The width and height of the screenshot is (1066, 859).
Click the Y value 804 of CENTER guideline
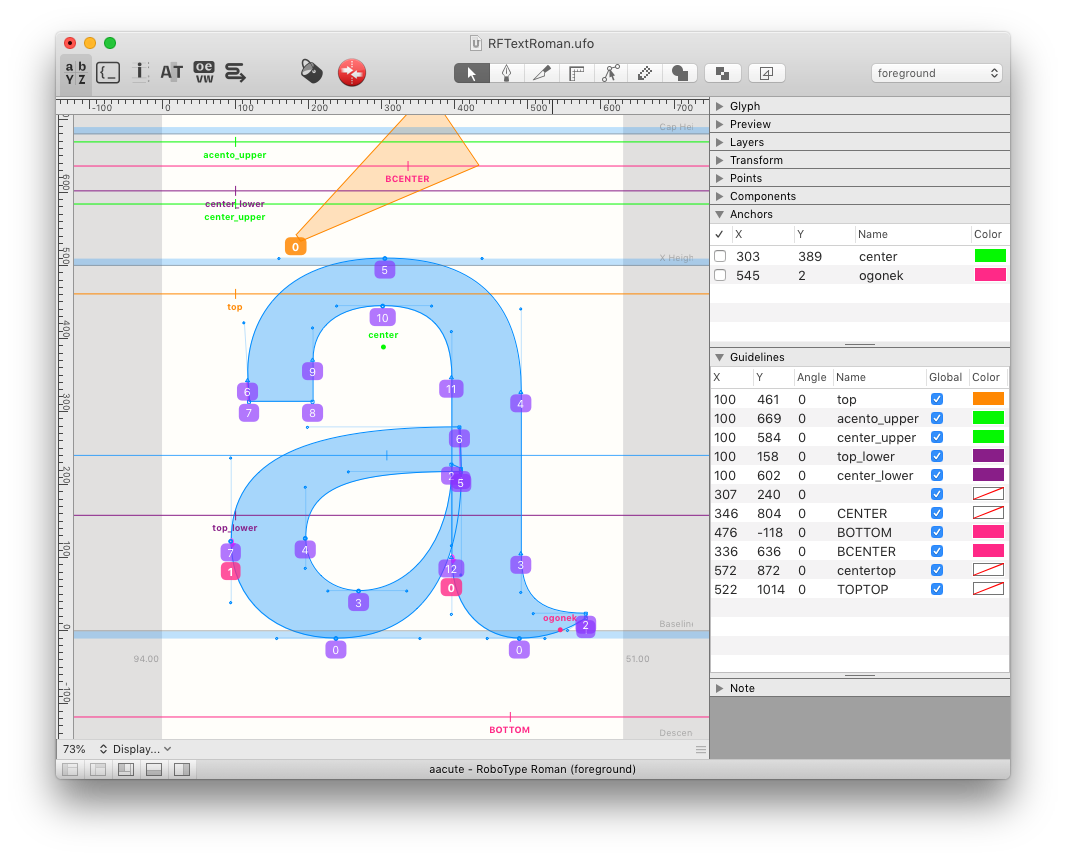(769, 514)
